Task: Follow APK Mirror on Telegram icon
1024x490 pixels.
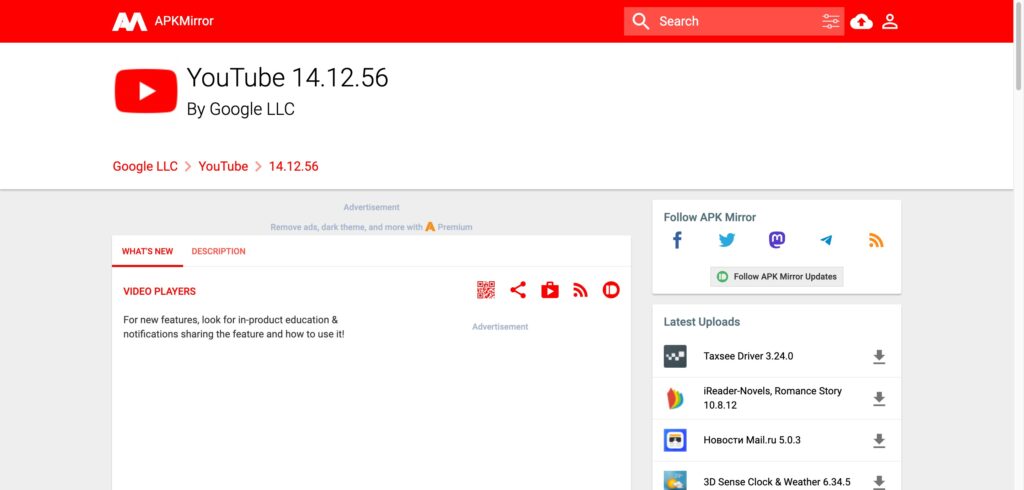Action: tap(826, 240)
